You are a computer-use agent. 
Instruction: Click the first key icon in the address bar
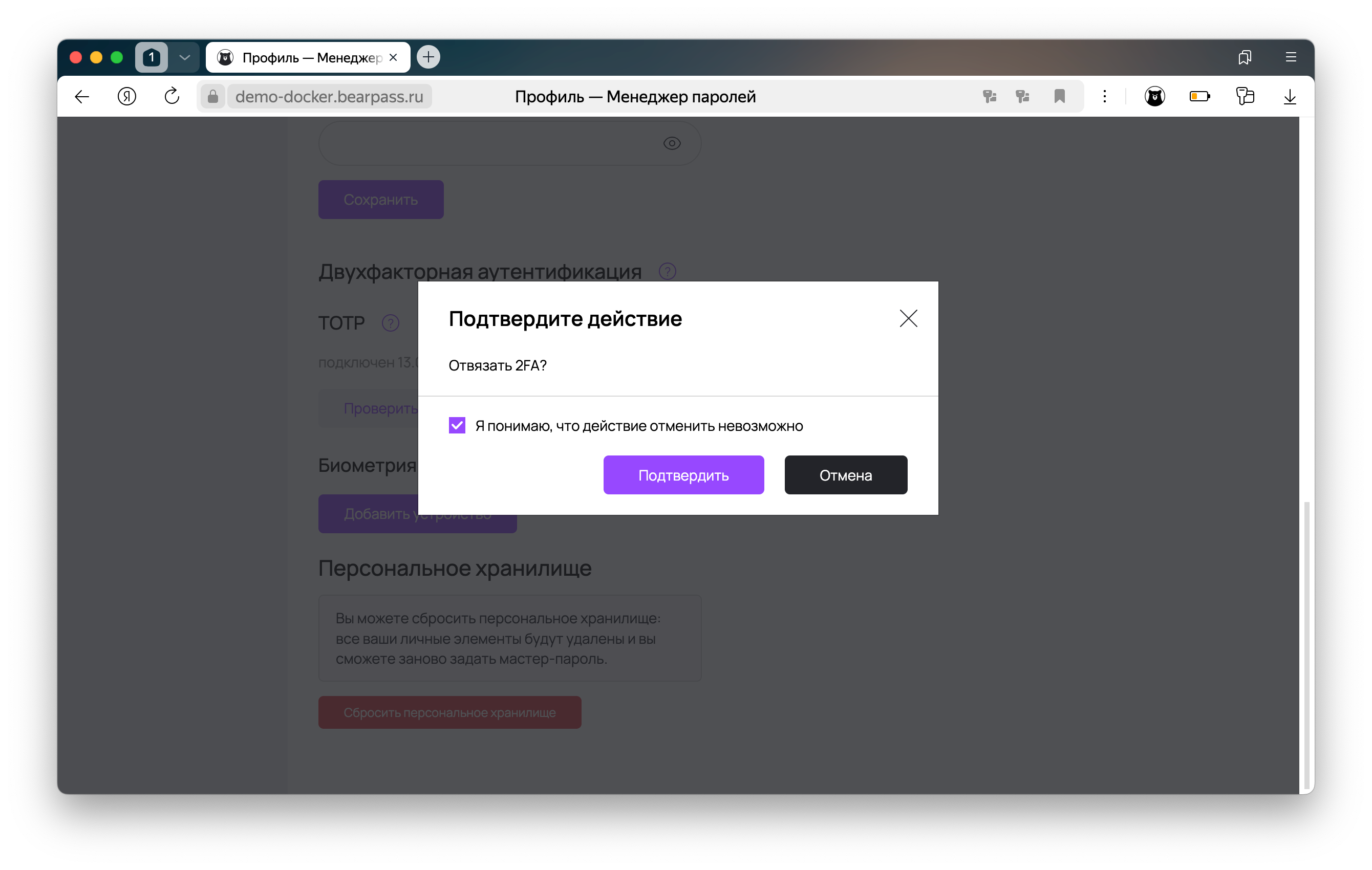point(990,96)
